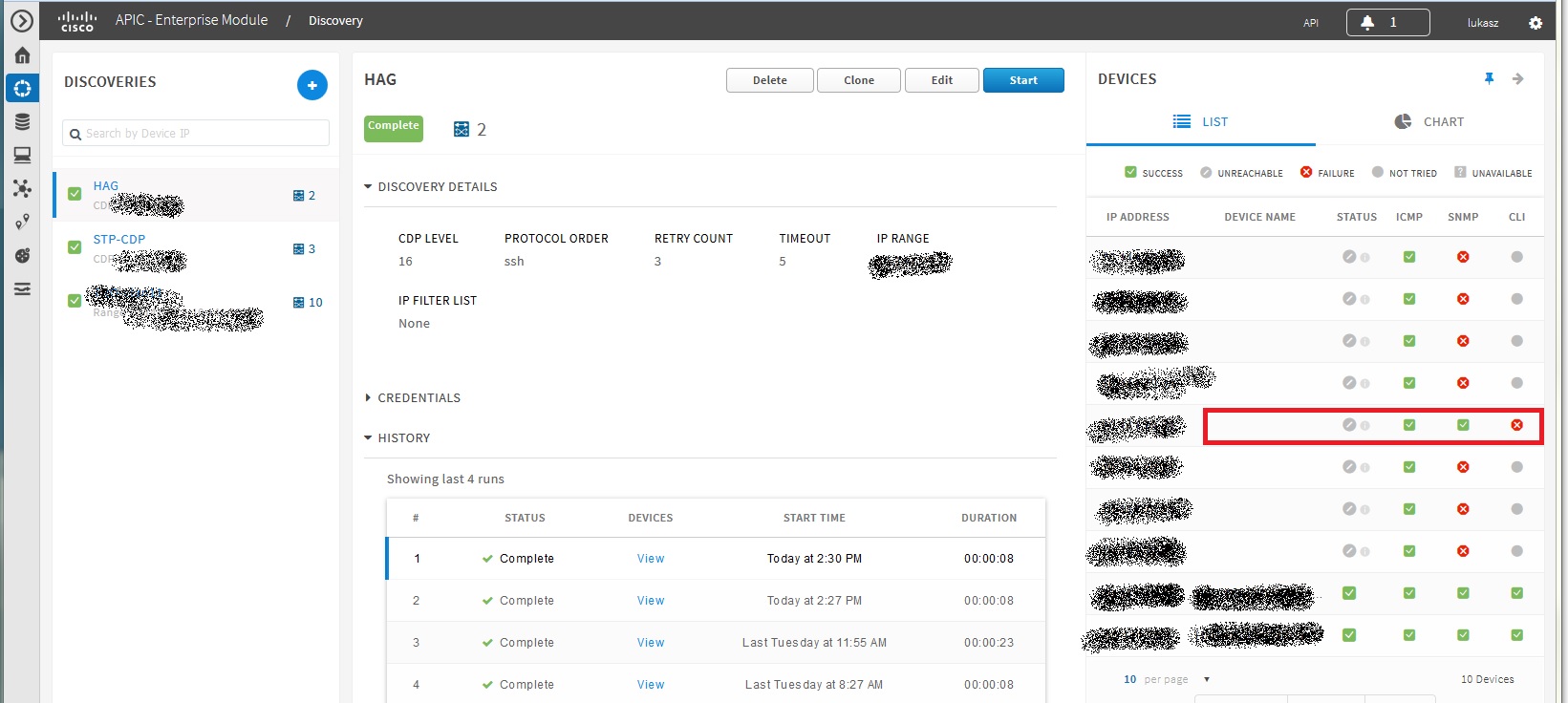View devices for run at 2:27 PM

(651, 601)
